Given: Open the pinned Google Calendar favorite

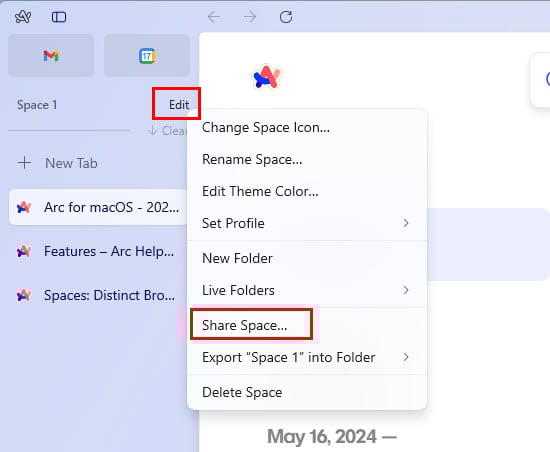Looking at the screenshot, I should [147, 55].
